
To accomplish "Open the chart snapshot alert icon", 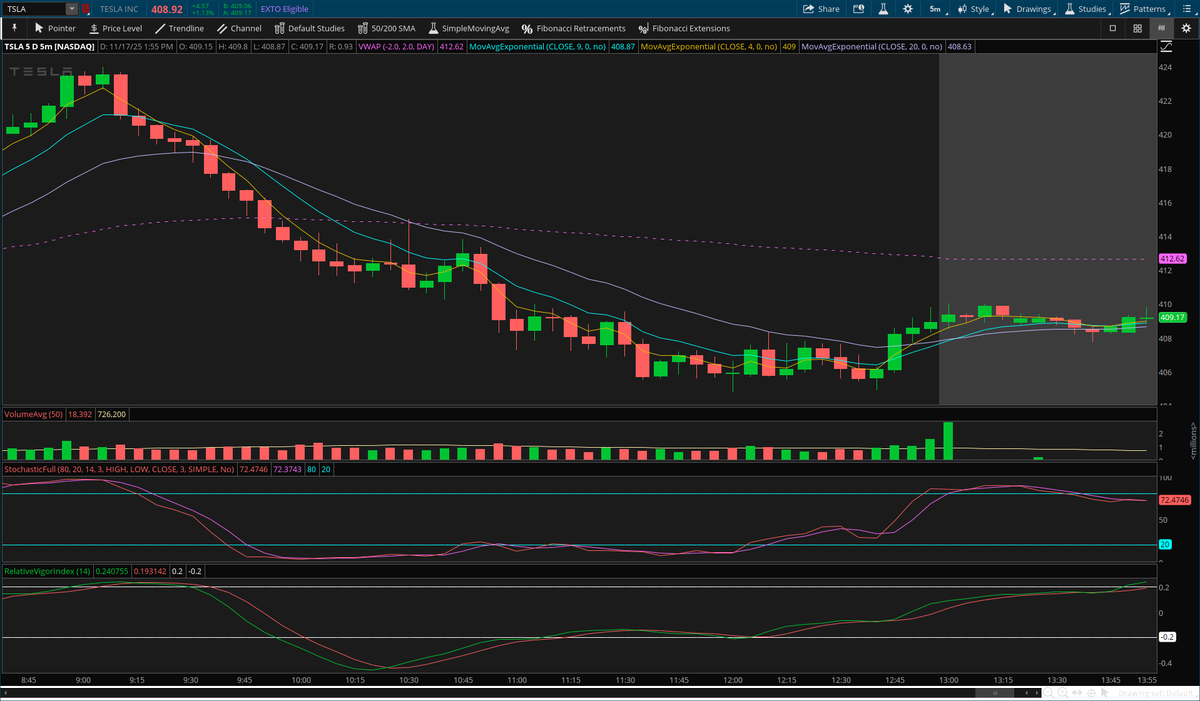I will pos(858,8).
